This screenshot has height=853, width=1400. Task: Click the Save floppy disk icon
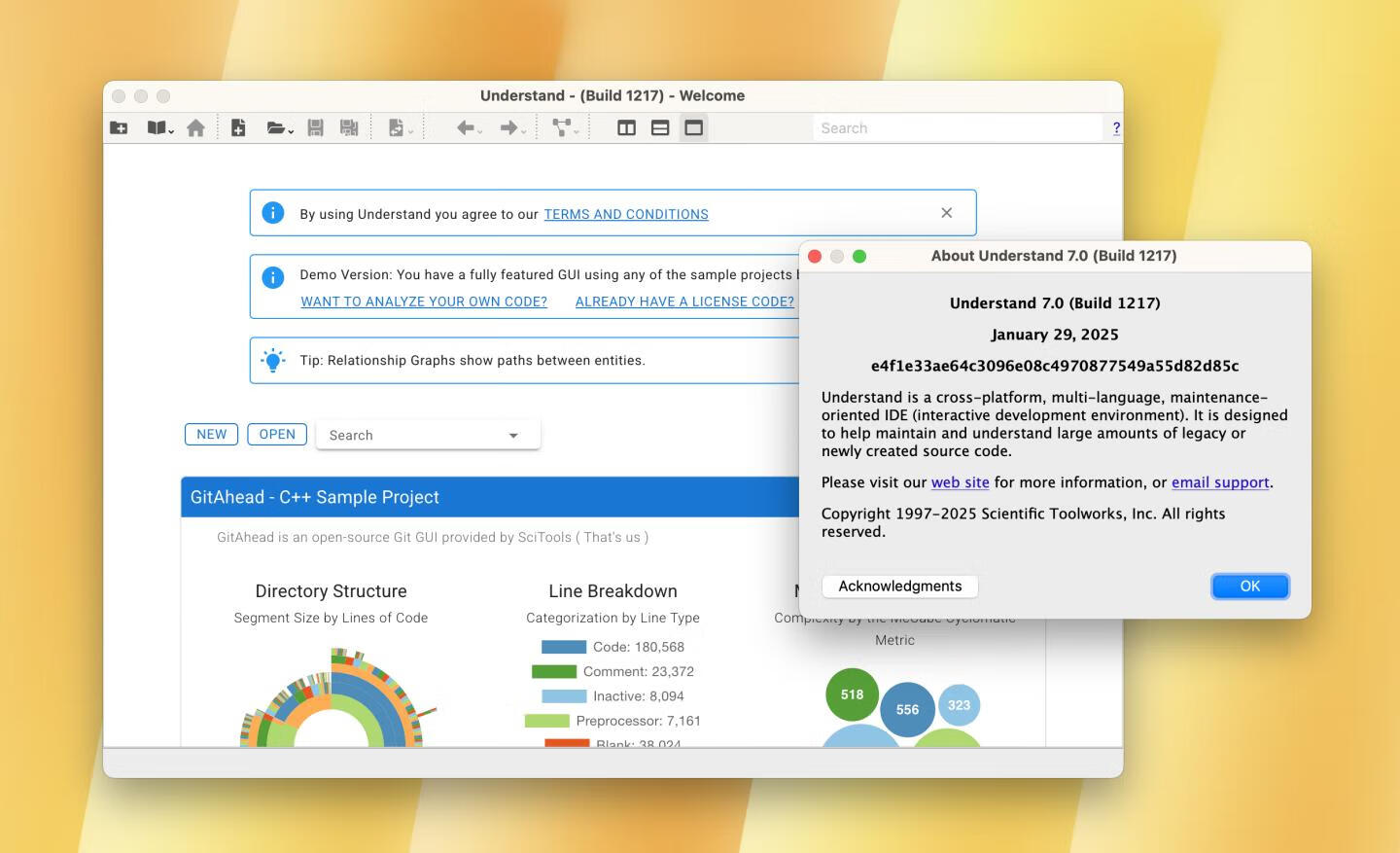(315, 127)
